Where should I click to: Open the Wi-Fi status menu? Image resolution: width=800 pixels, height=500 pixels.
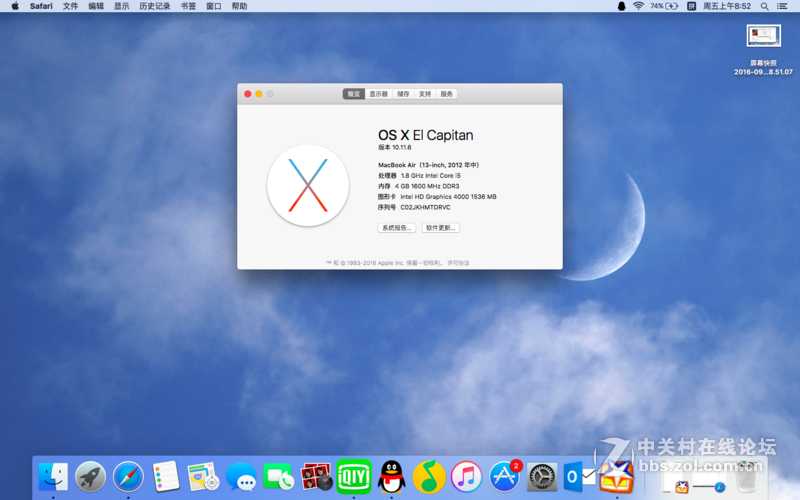click(638, 6)
